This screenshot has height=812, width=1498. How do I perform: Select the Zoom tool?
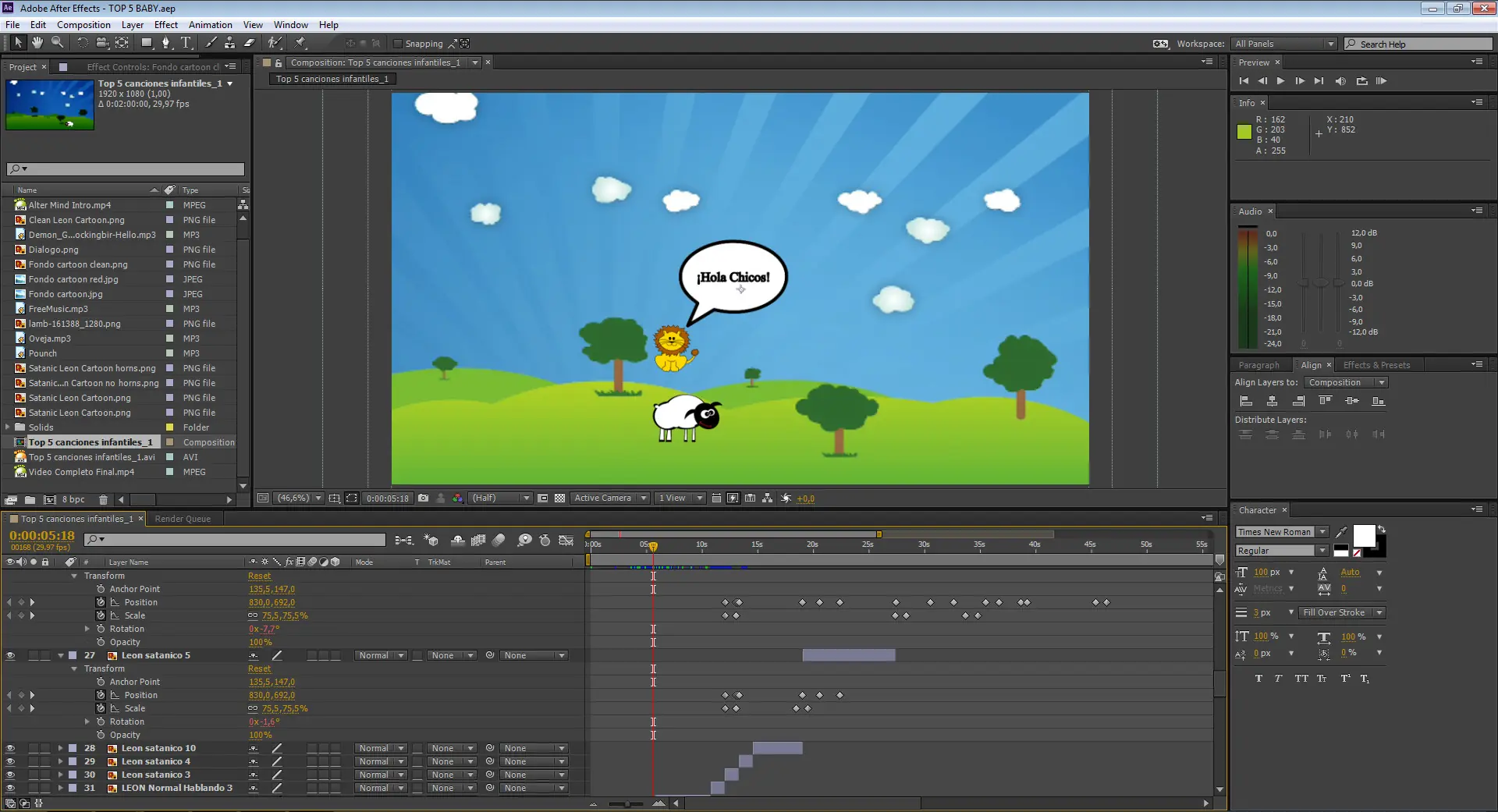(x=57, y=43)
